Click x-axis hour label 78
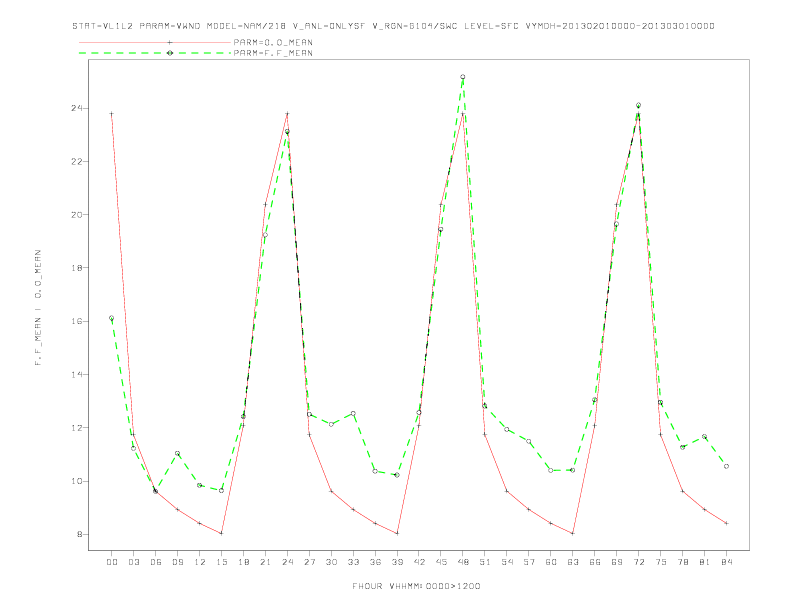Image resolution: width=792 pixels, height=612 pixels. click(682, 562)
